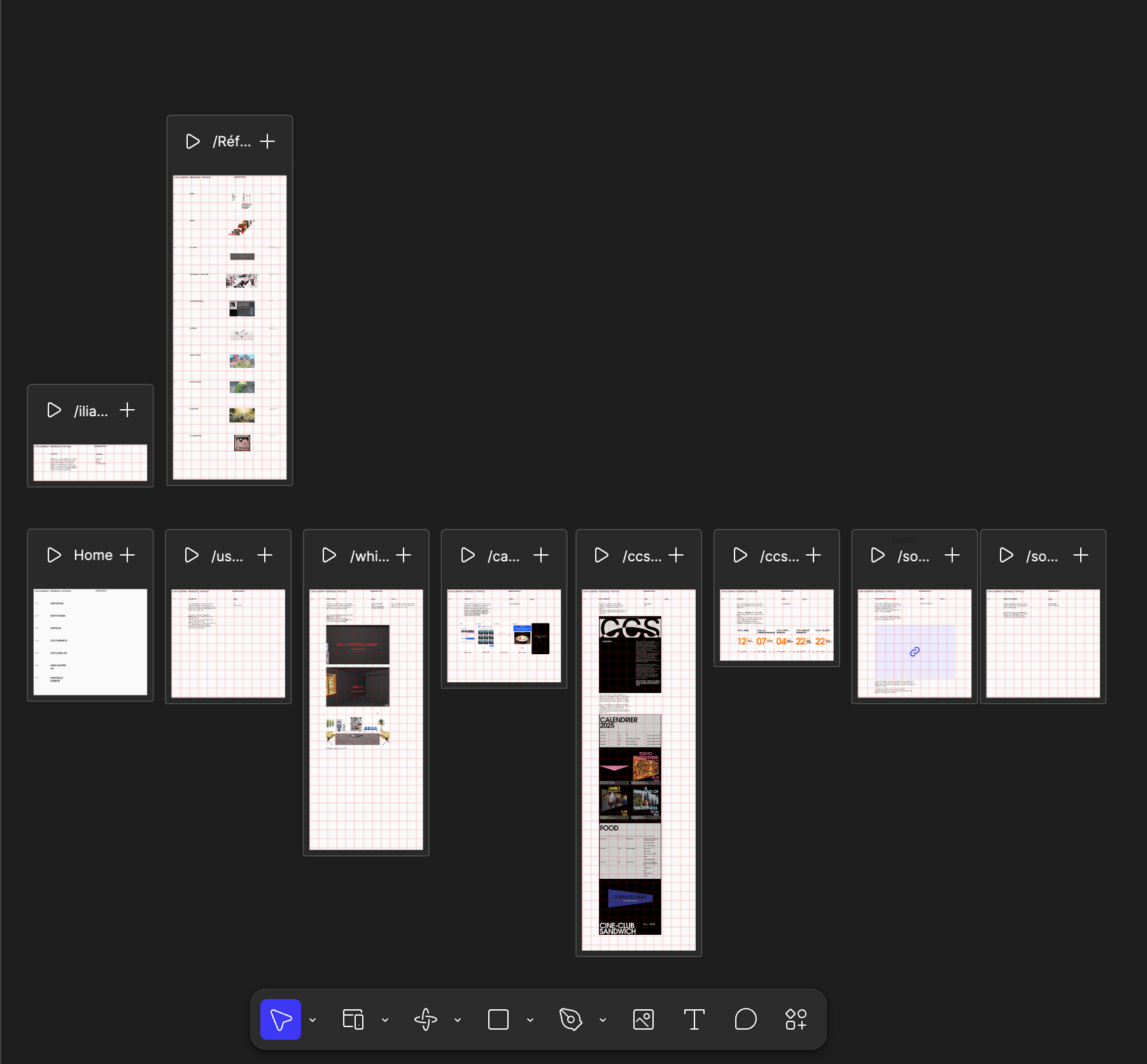Image resolution: width=1147 pixels, height=1064 pixels.
Task: Click plus button beside /ilia... page title
Action: pos(127,410)
